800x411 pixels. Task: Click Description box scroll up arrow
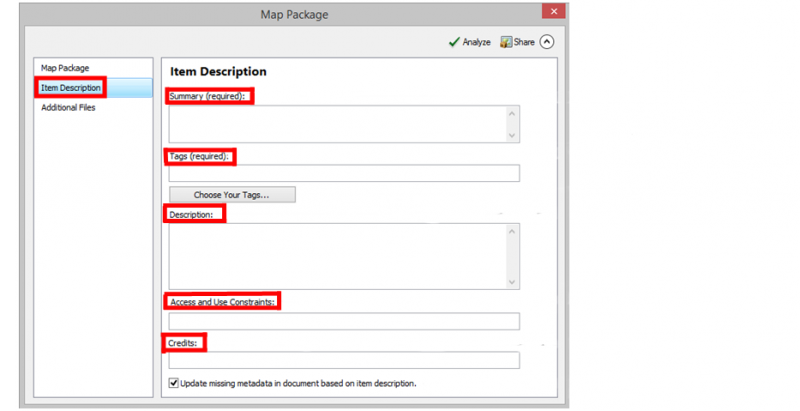point(512,232)
